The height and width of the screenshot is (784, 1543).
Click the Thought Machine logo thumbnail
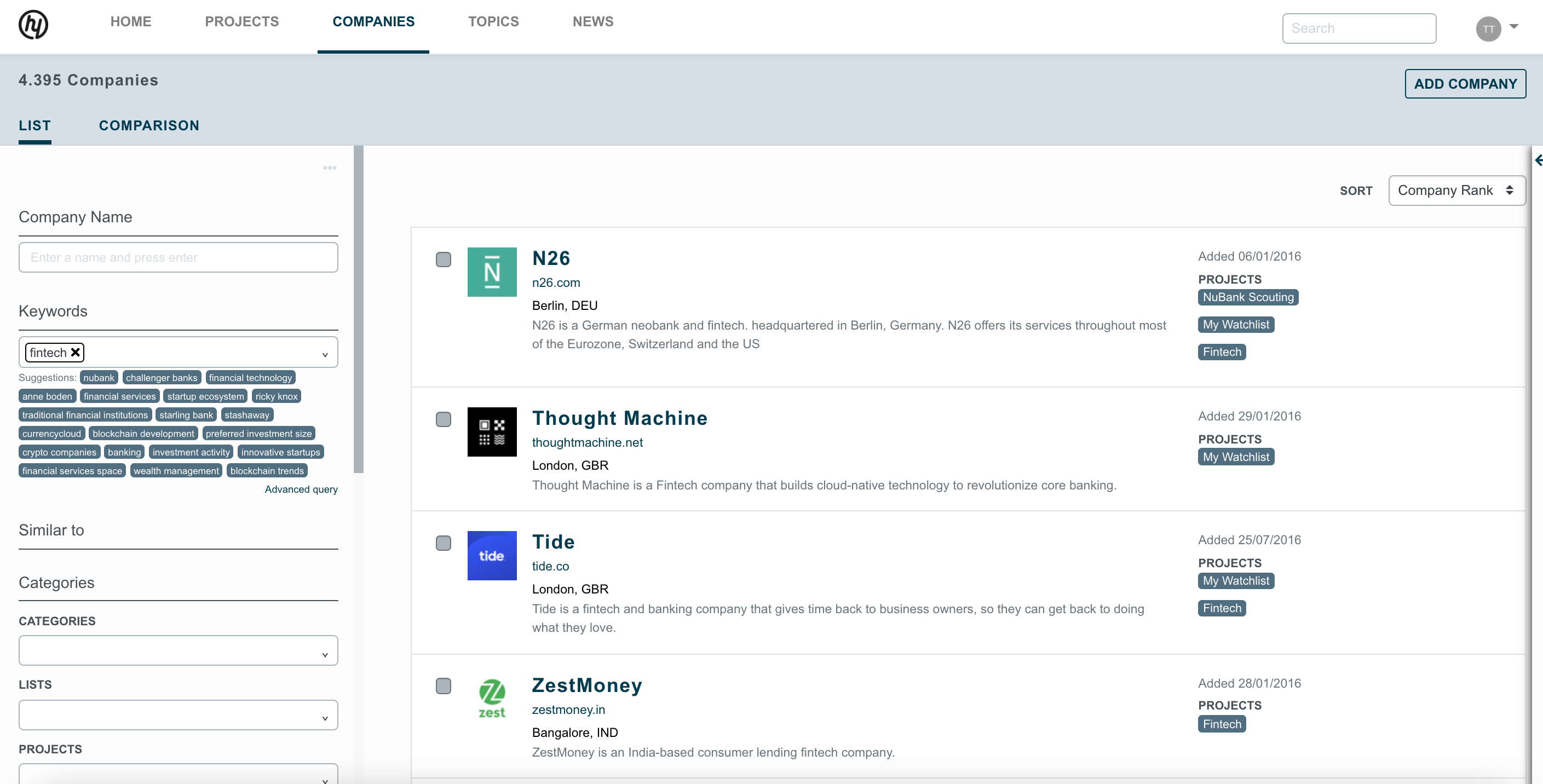[x=492, y=432]
